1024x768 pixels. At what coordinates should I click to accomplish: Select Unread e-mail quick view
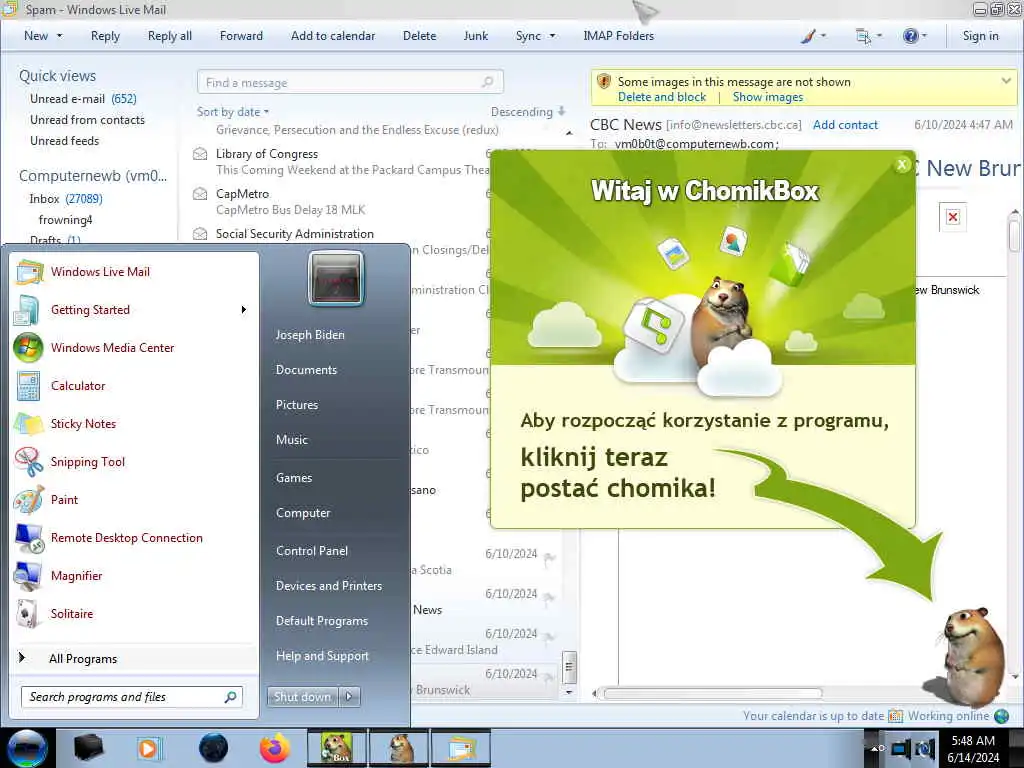(83, 99)
